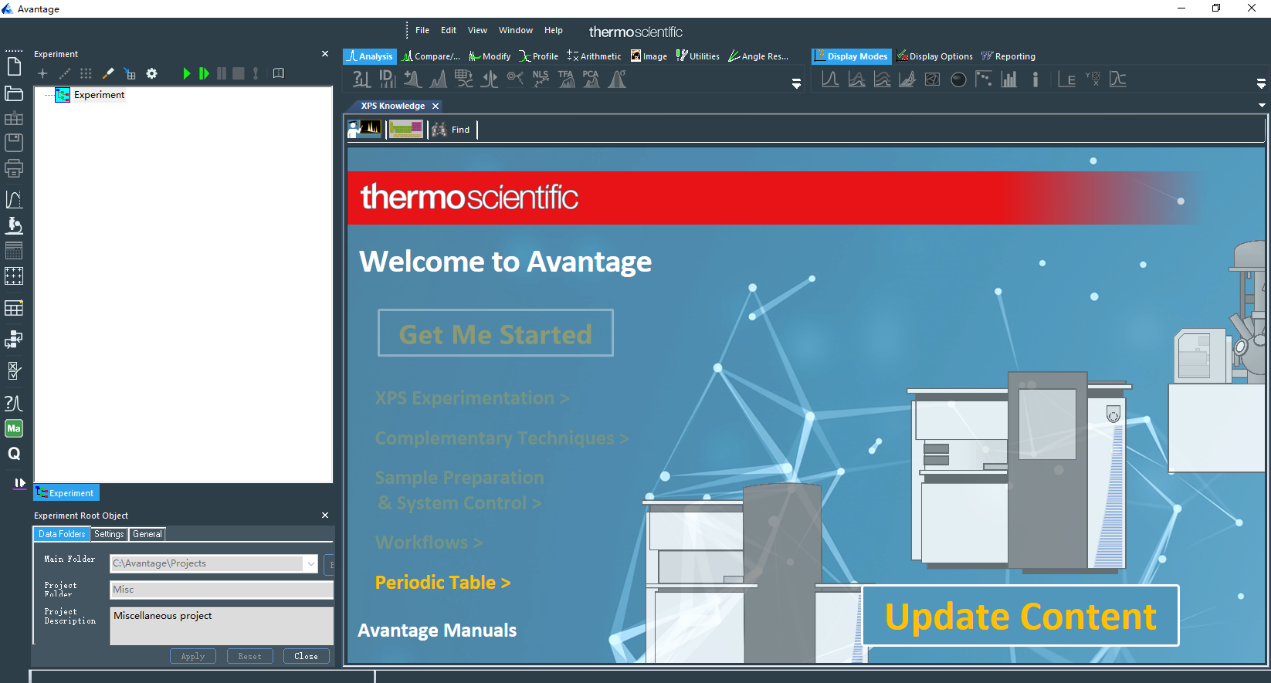This screenshot has width=1271, height=683.
Task: Click the New document icon in left sidebar
Action: click(14, 67)
